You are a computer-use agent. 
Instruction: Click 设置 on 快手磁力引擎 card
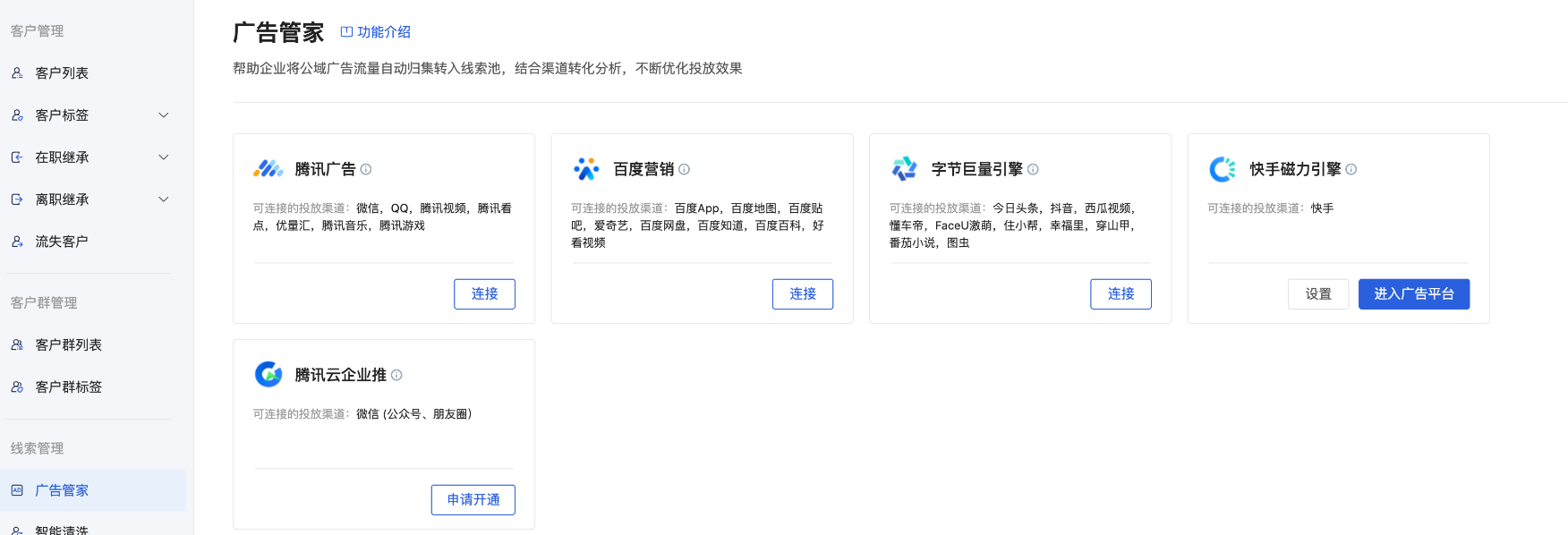coord(1318,294)
